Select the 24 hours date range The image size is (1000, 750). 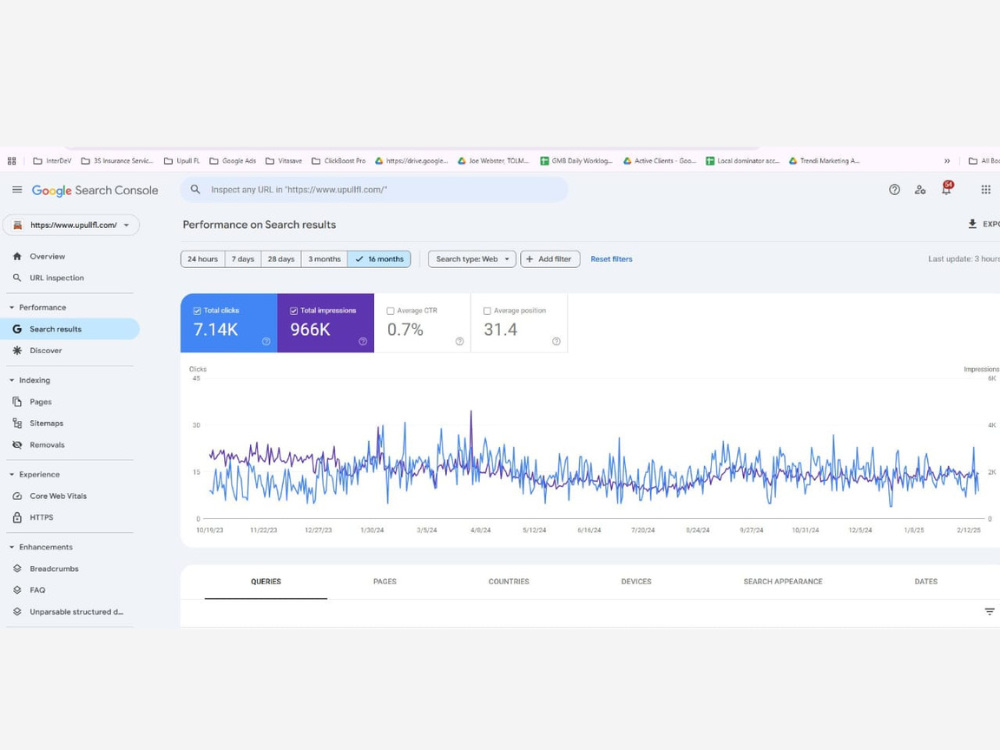pyautogui.click(x=203, y=259)
